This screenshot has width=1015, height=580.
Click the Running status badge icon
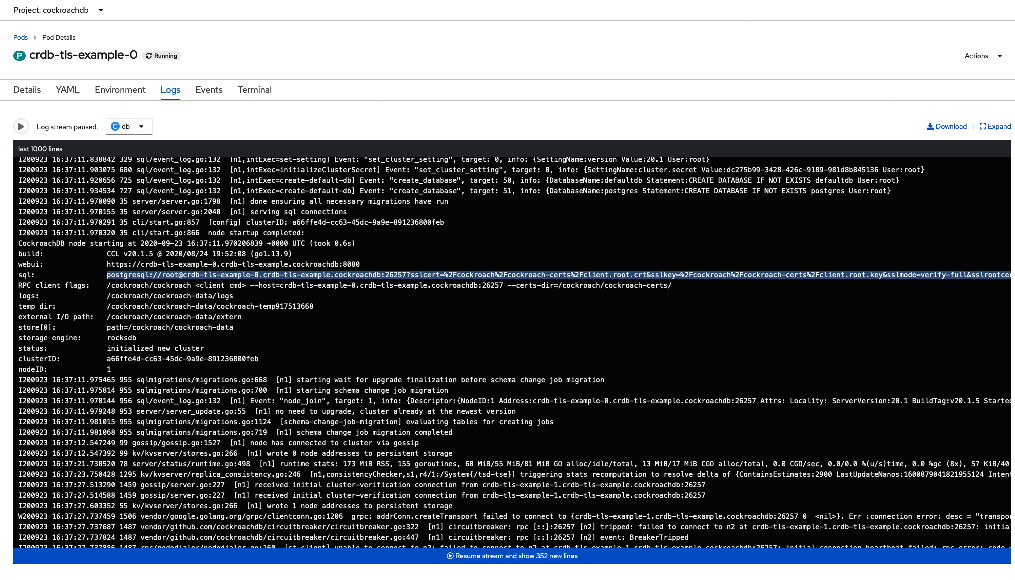coord(147,55)
